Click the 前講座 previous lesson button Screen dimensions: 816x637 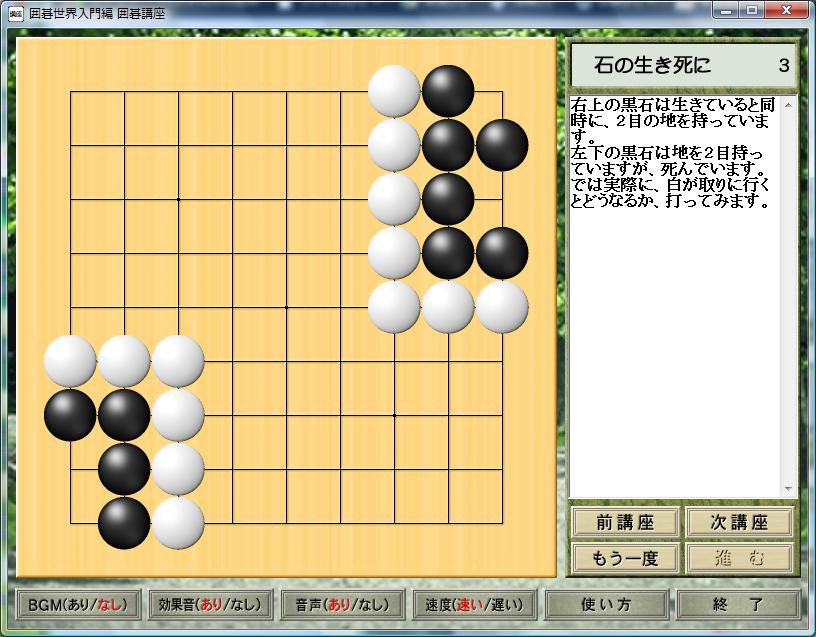click(x=626, y=522)
